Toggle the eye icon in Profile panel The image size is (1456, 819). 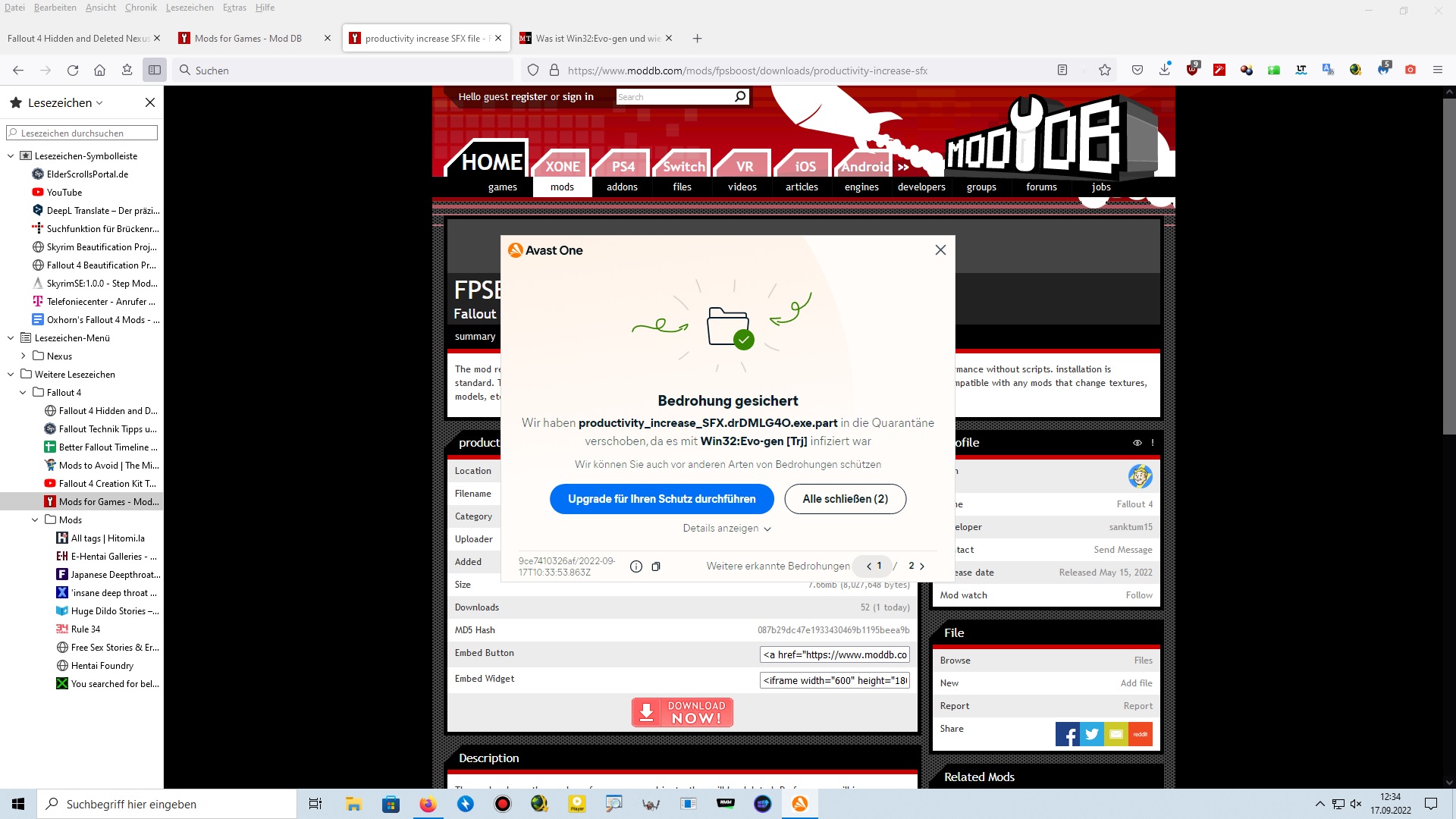1137,443
